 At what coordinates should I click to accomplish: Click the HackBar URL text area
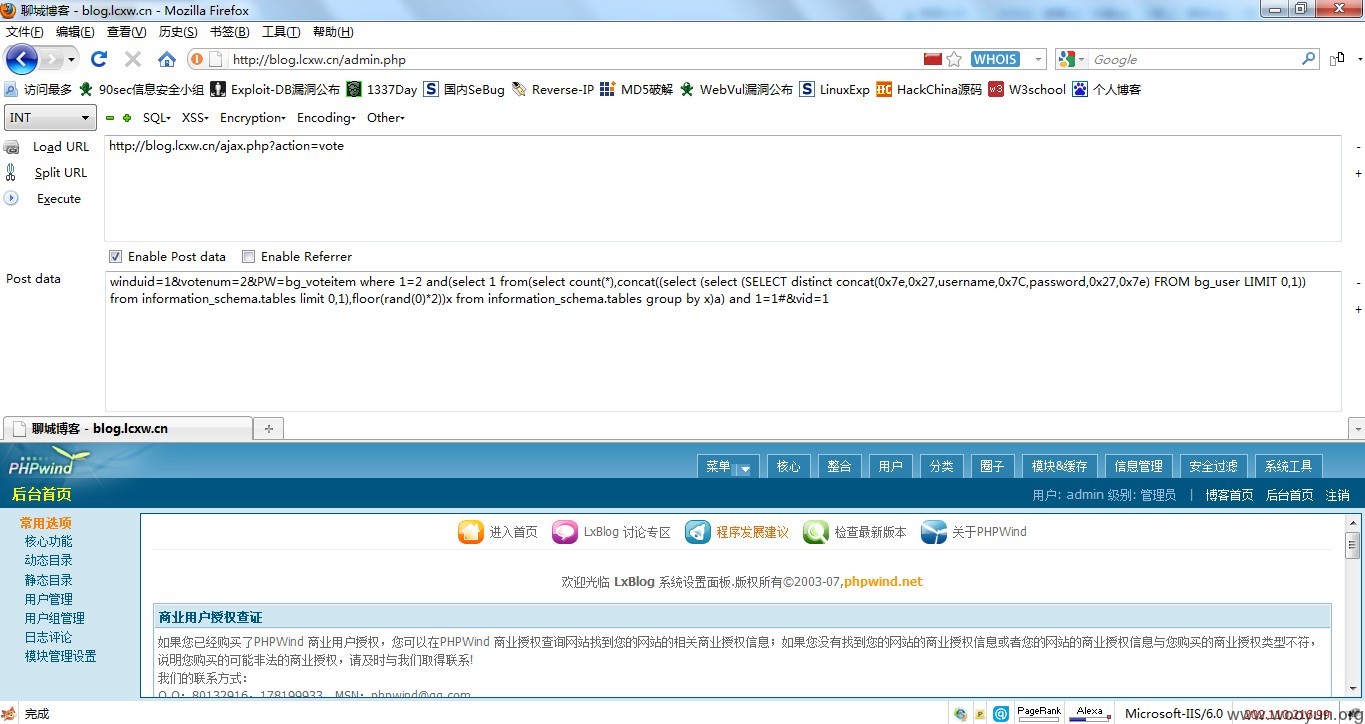(722, 188)
